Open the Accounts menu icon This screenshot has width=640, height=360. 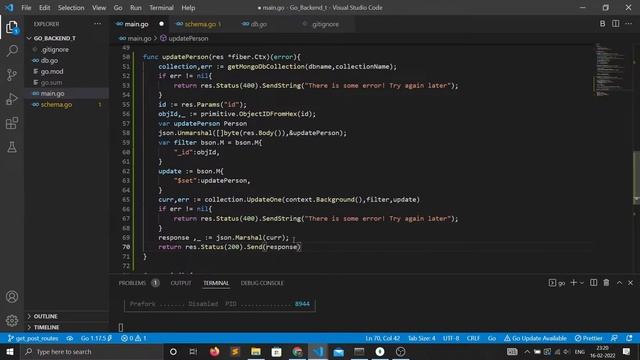pyautogui.click(x=12, y=297)
